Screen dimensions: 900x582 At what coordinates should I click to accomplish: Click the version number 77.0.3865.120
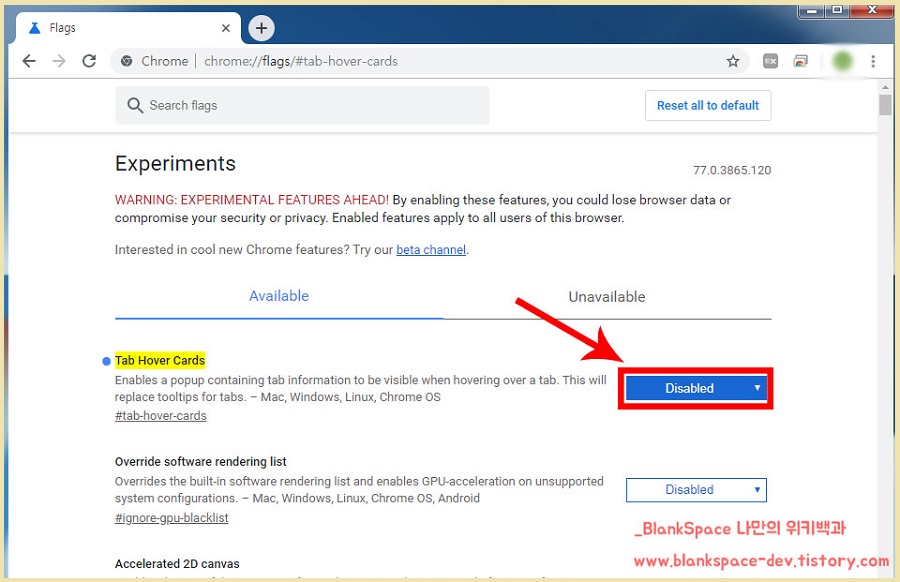pyautogui.click(x=732, y=170)
